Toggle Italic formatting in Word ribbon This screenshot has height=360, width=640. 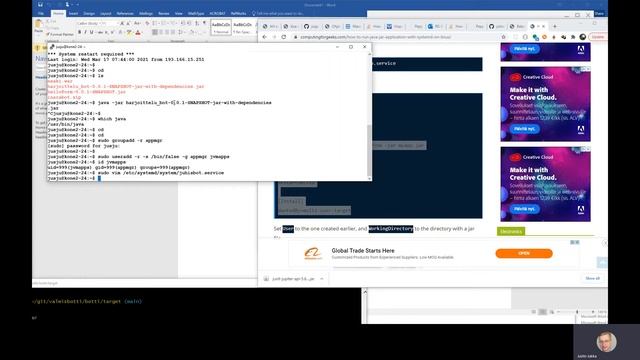(85, 32)
